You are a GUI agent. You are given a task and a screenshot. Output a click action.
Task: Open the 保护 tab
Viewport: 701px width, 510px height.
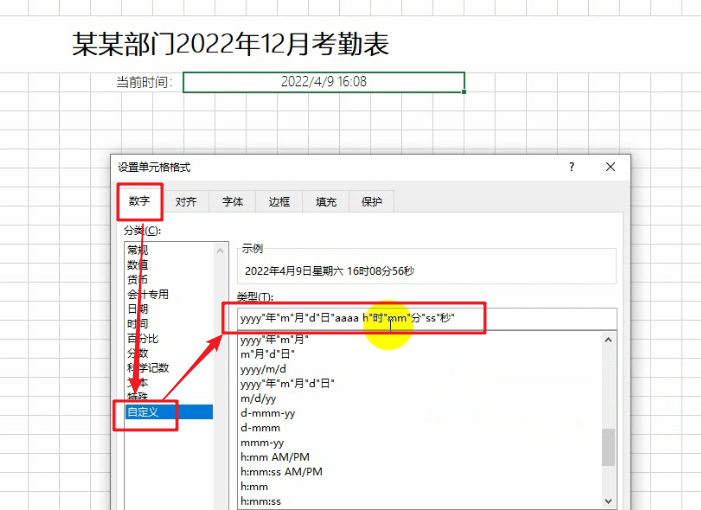[372, 202]
